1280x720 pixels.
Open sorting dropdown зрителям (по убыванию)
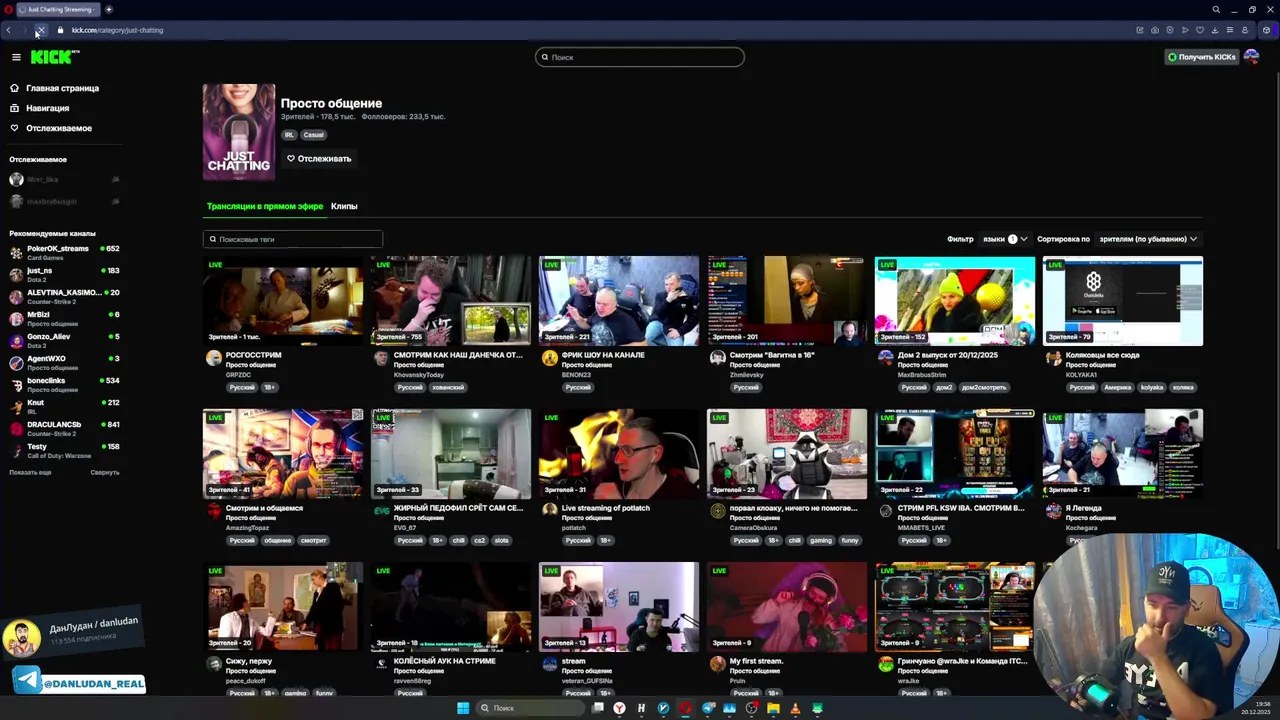tap(1148, 239)
